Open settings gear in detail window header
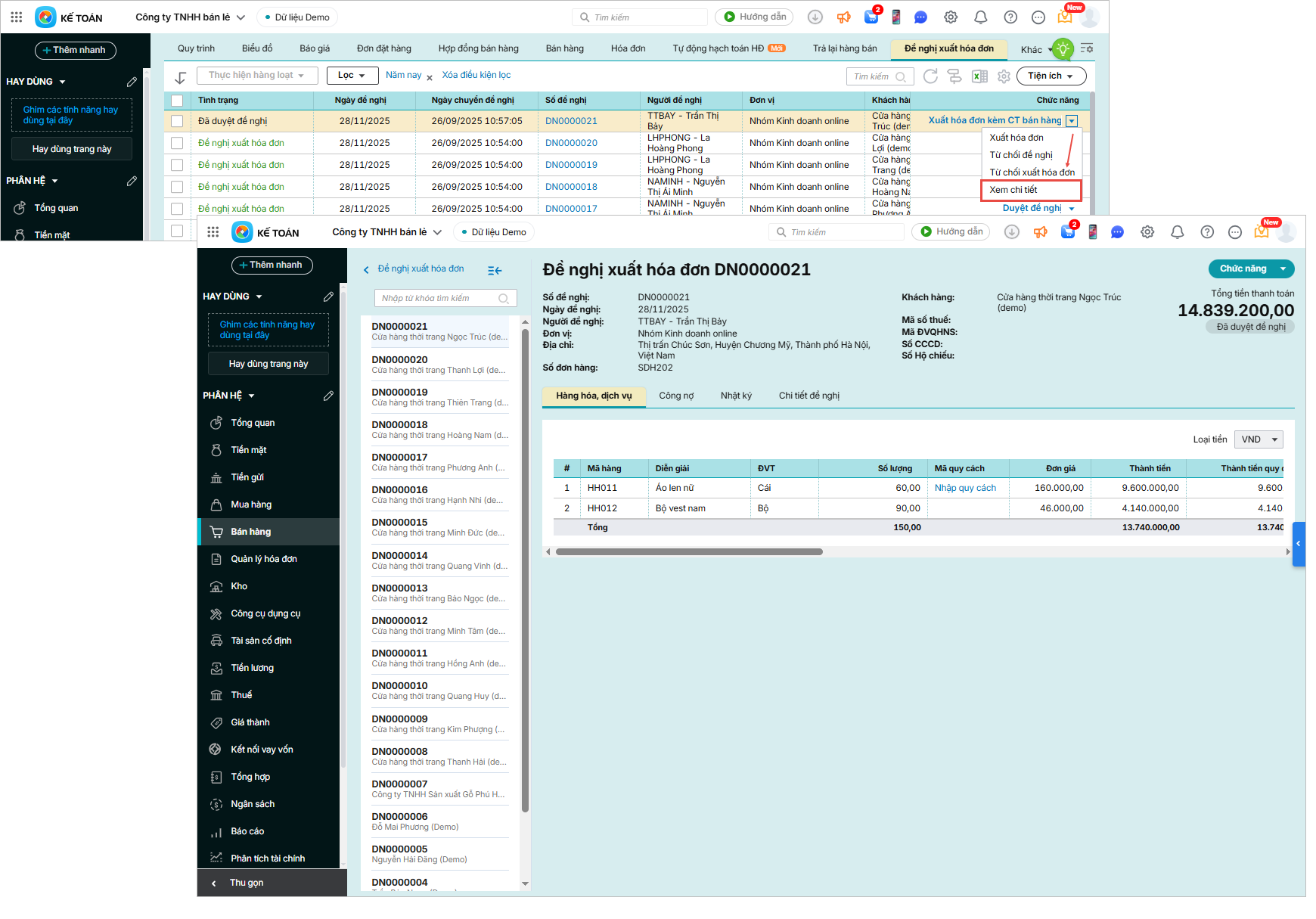This screenshot has width=1316, height=919. [1147, 232]
